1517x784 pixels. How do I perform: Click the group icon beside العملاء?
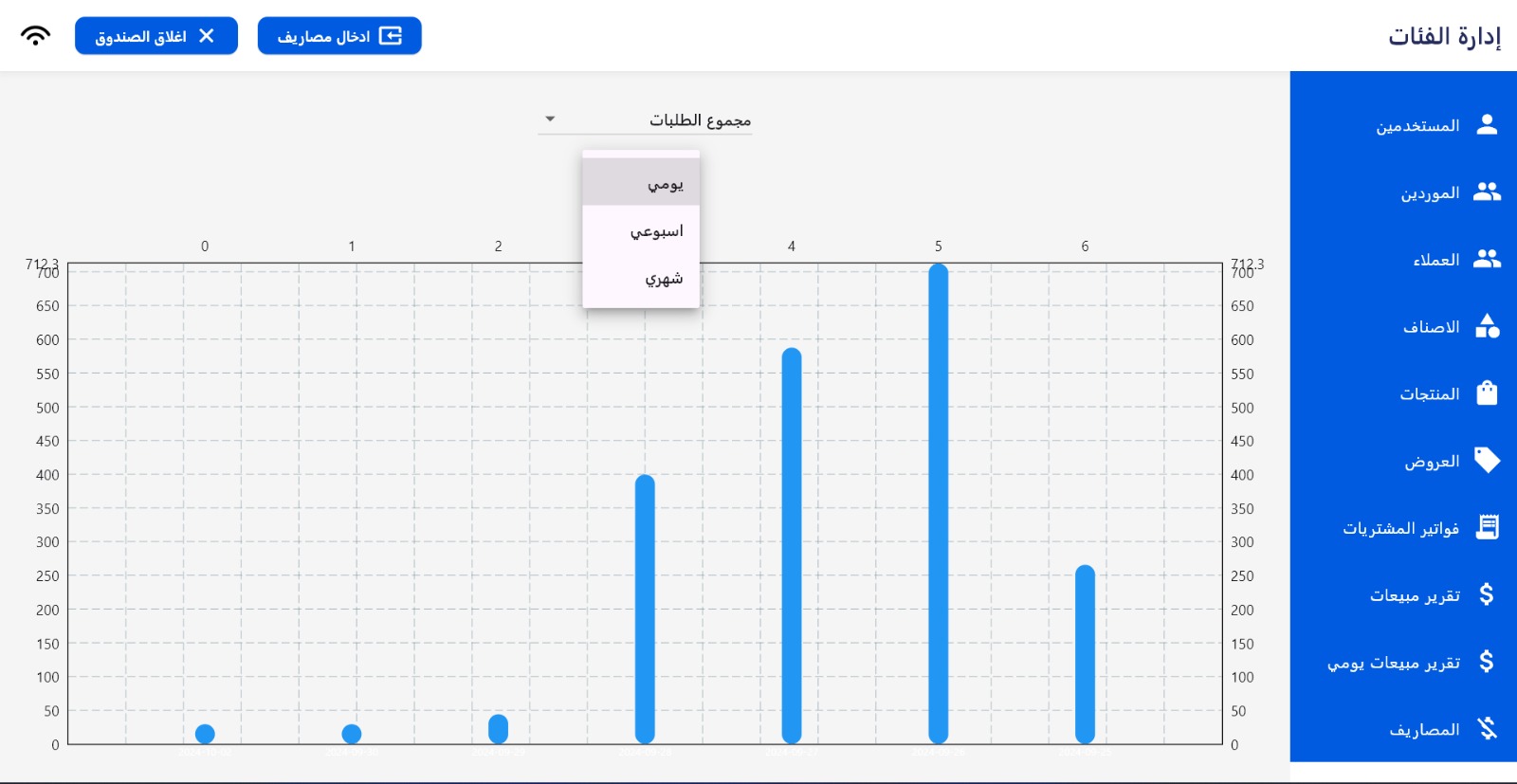point(1487,259)
